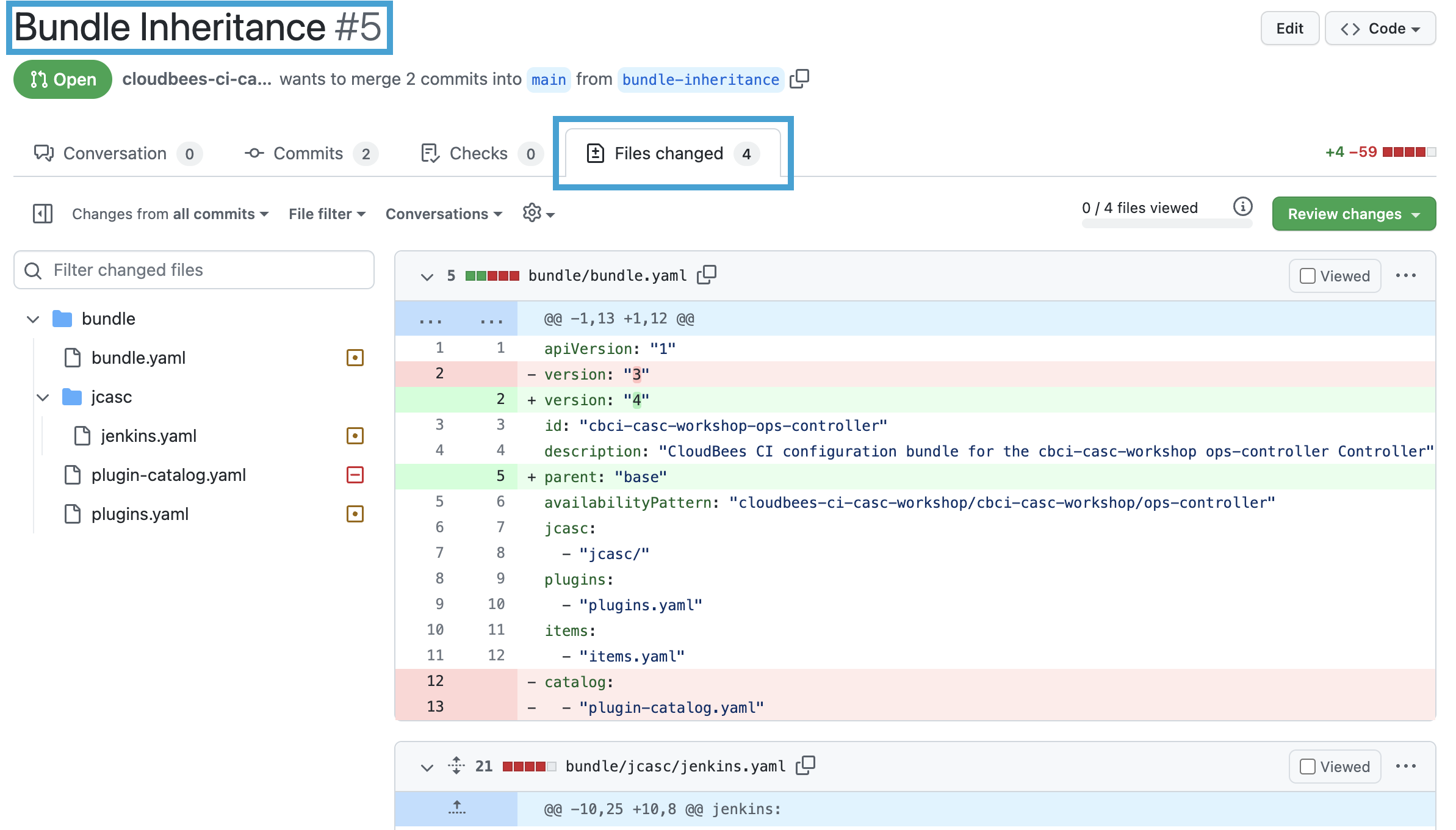The image size is (1456, 830).
Task: Switch to the Conversation tab
Action: tap(116, 153)
